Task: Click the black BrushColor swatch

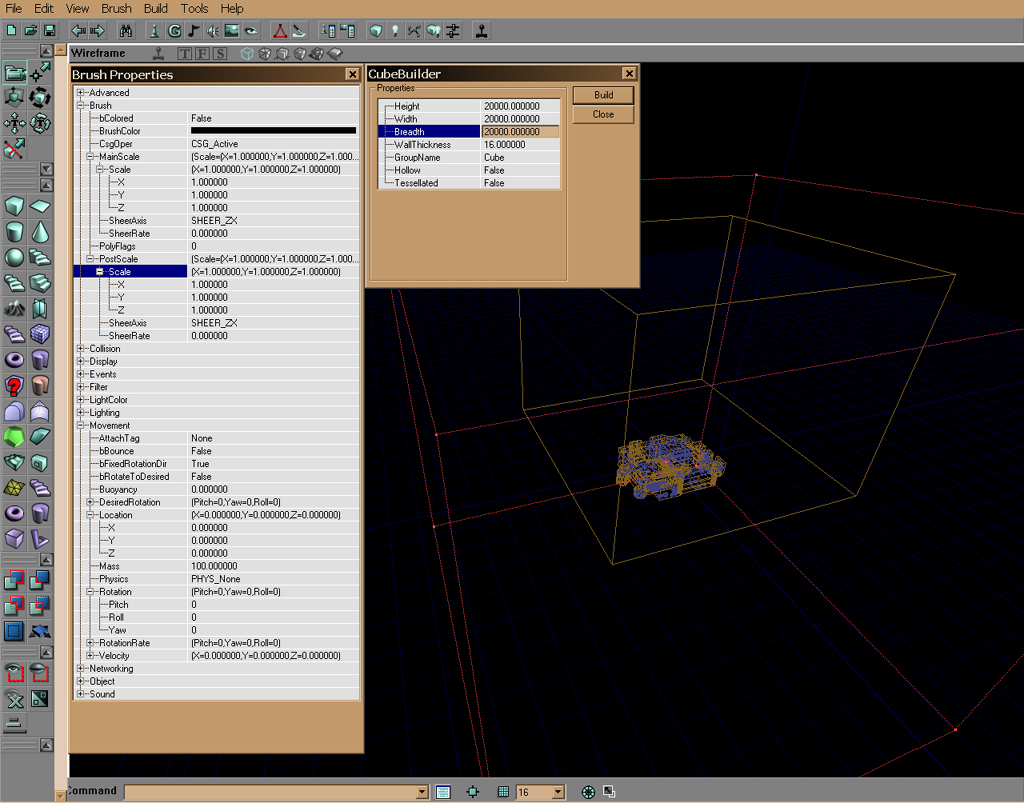Action: pyautogui.click(x=273, y=131)
